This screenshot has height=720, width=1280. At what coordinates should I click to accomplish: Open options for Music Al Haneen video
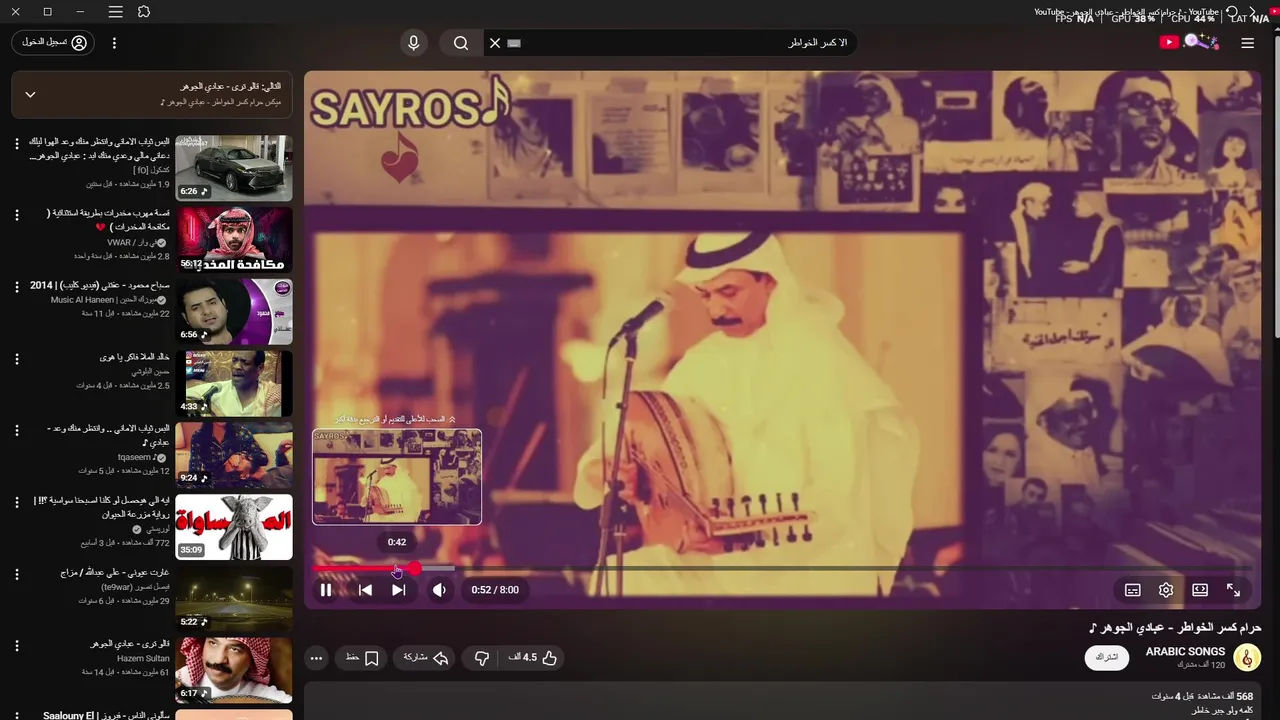(16, 287)
